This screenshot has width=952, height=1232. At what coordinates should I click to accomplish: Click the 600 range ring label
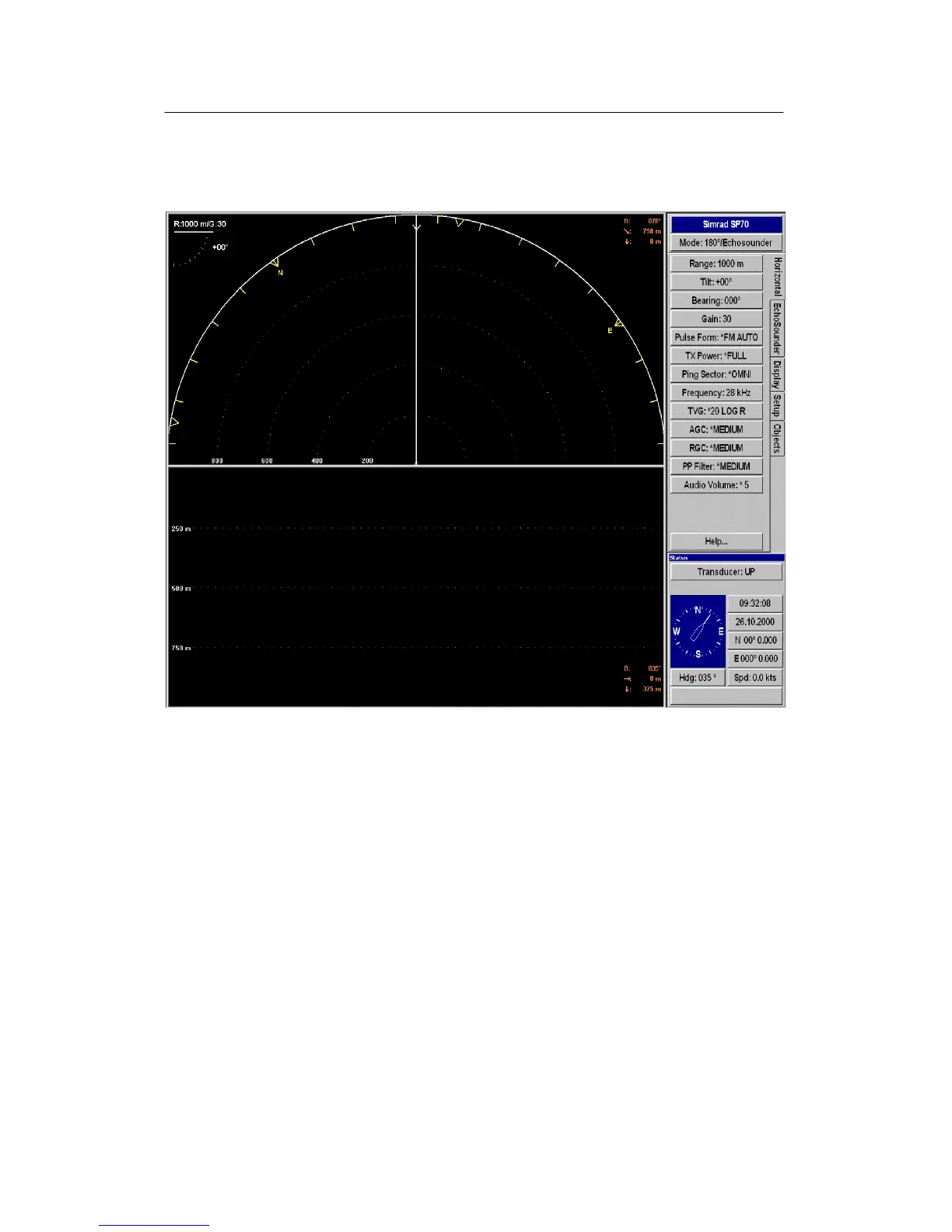(x=267, y=461)
